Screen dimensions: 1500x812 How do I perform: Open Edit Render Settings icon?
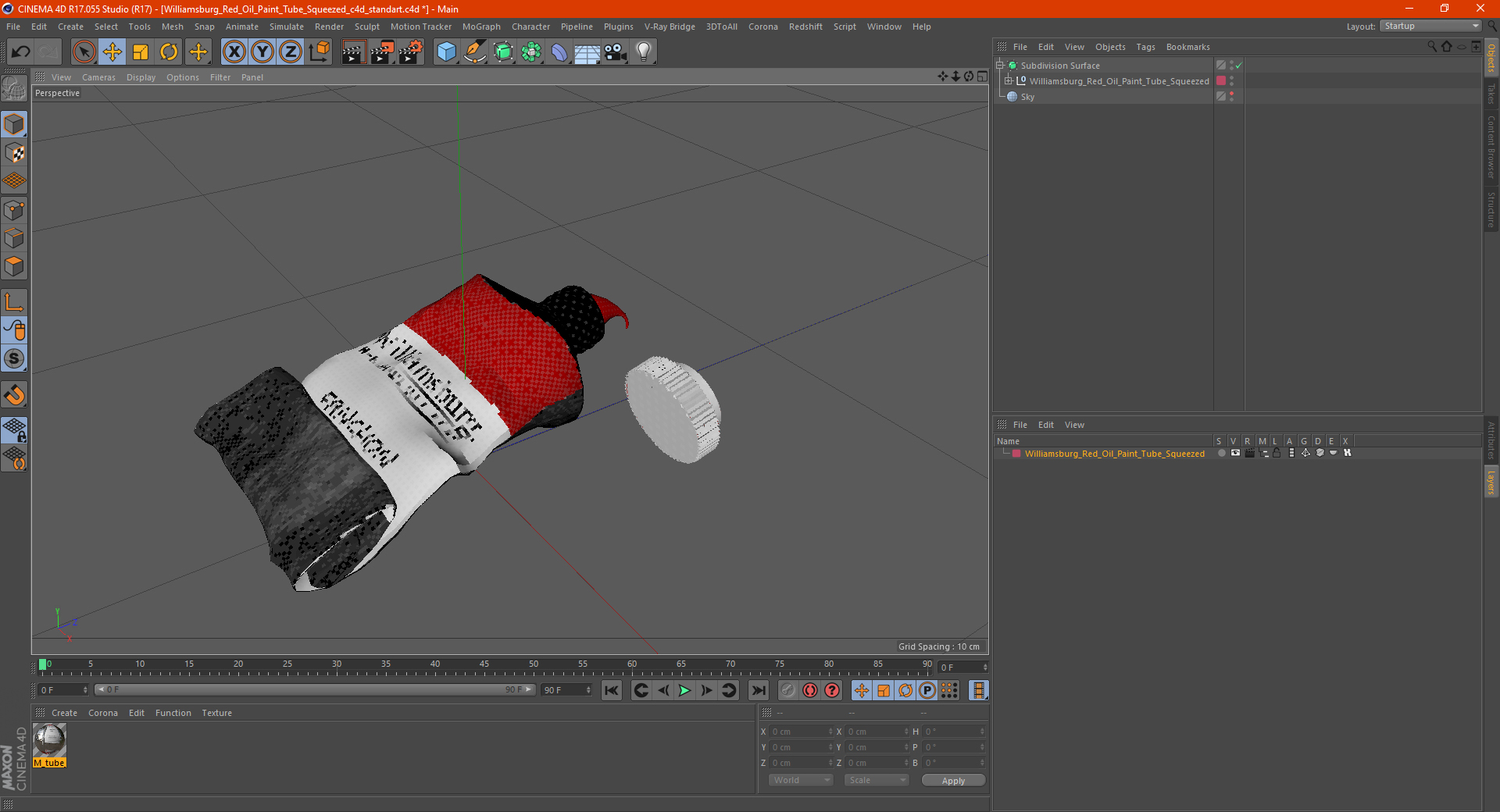point(411,52)
